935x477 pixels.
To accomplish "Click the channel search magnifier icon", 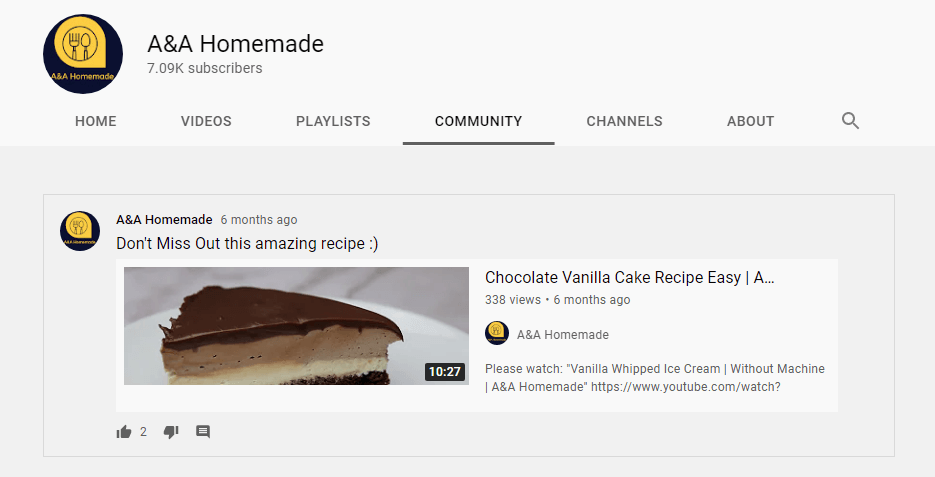I will 850,121.
